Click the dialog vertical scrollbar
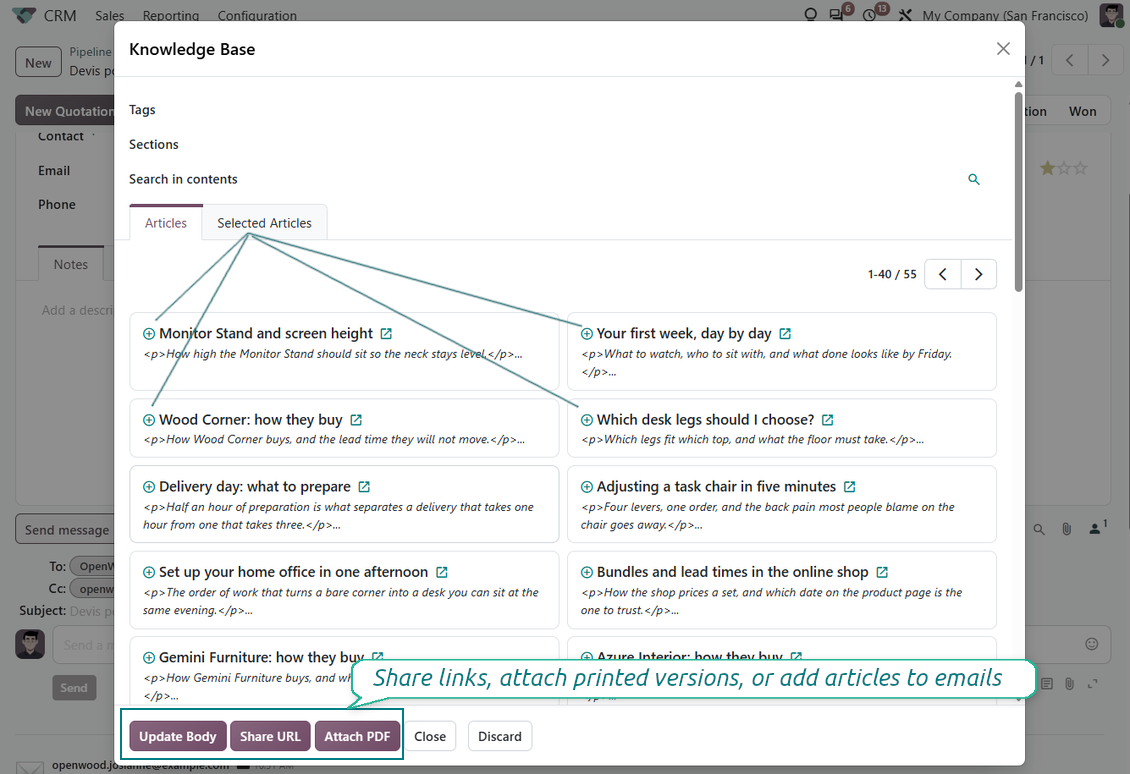 coord(1018,191)
